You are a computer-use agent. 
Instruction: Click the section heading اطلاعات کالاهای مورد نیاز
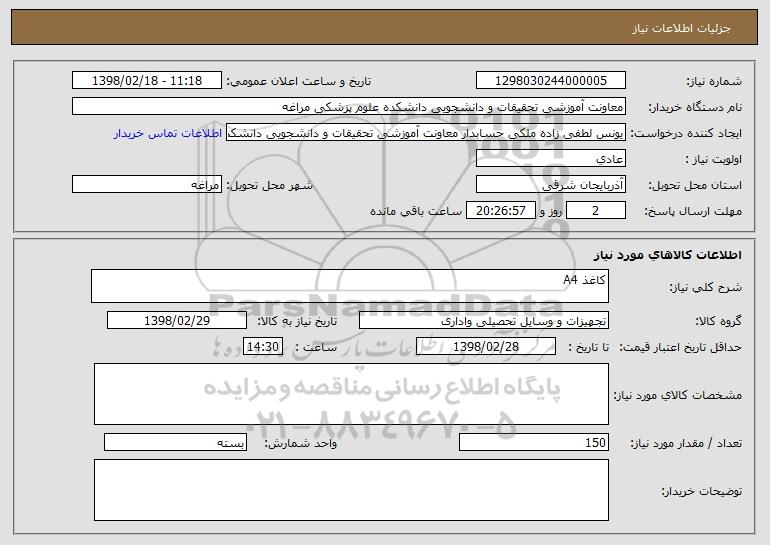(x=667, y=255)
